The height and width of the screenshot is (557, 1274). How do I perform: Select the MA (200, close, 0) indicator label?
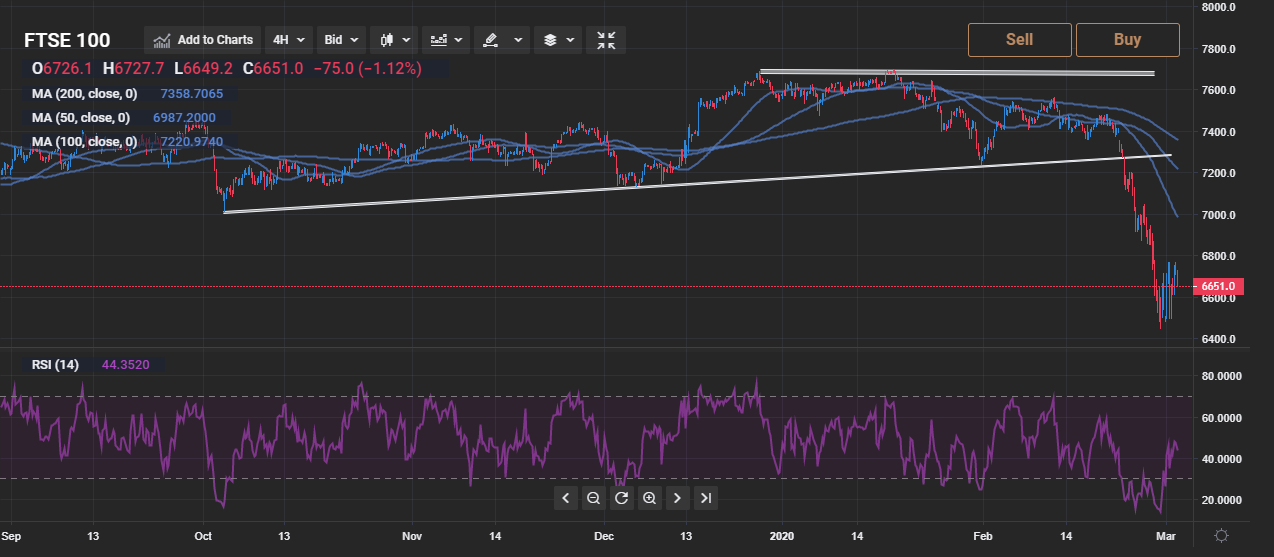tap(84, 94)
